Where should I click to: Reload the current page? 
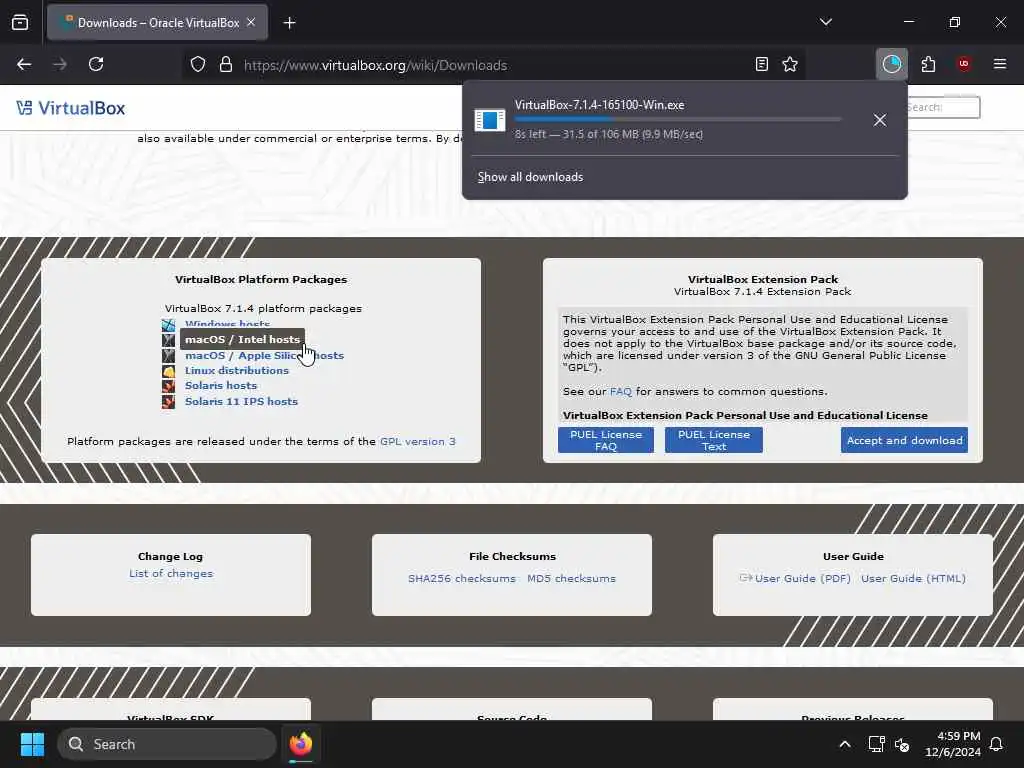[96, 64]
